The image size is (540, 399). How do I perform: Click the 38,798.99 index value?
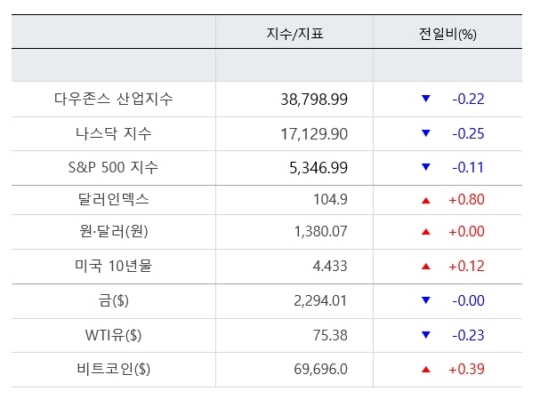pyautogui.click(x=314, y=99)
